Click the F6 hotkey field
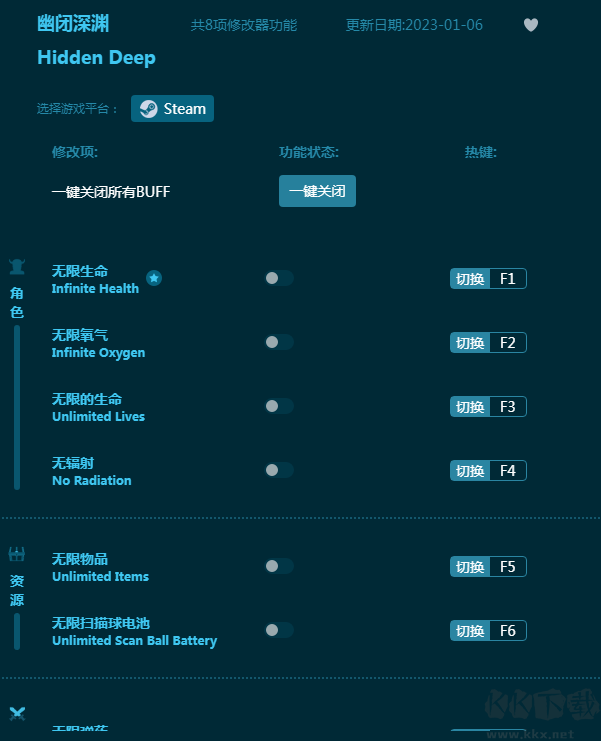Image resolution: width=601 pixels, height=741 pixels. pyautogui.click(x=508, y=630)
